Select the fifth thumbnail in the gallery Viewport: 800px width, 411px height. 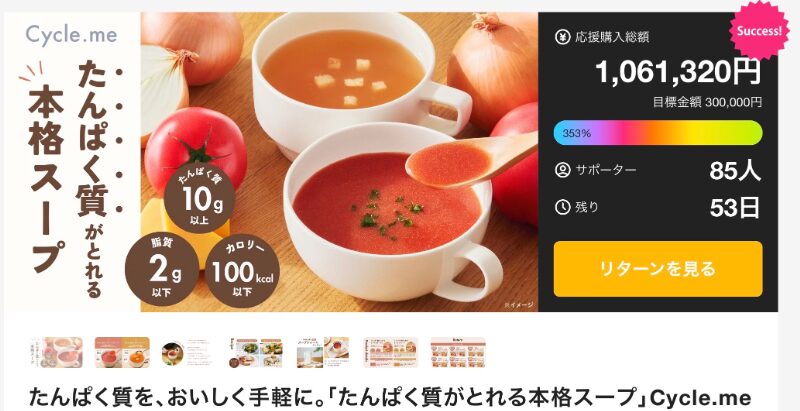323,352
